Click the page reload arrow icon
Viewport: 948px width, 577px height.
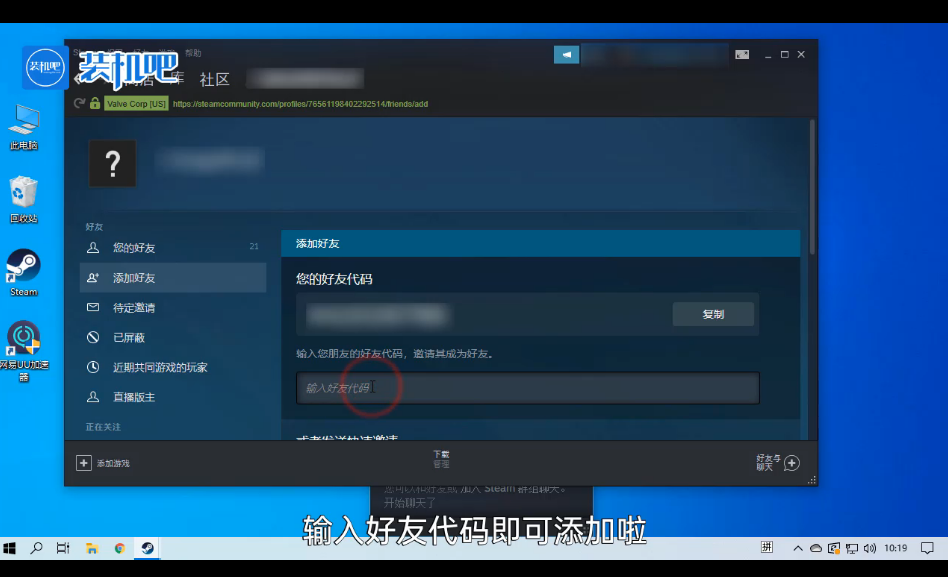(79, 103)
